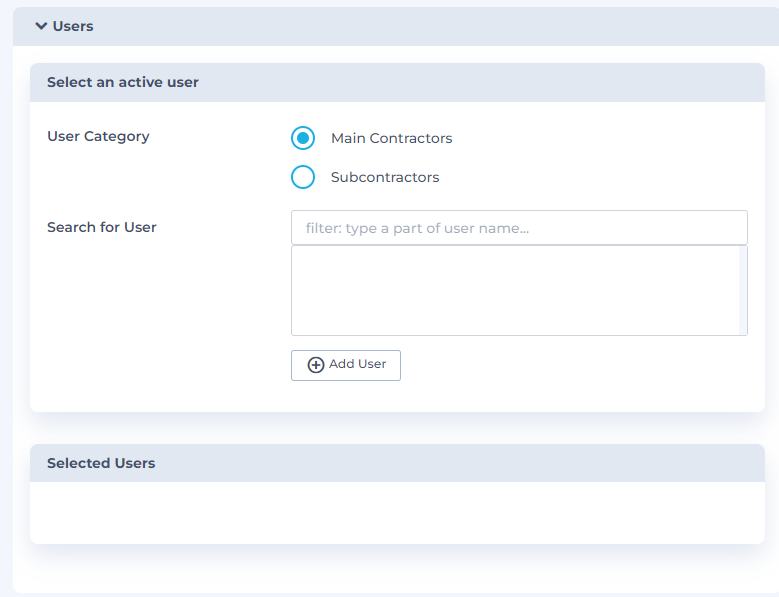The image size is (779, 597).
Task: Focus the user name filter field
Action: point(519,228)
